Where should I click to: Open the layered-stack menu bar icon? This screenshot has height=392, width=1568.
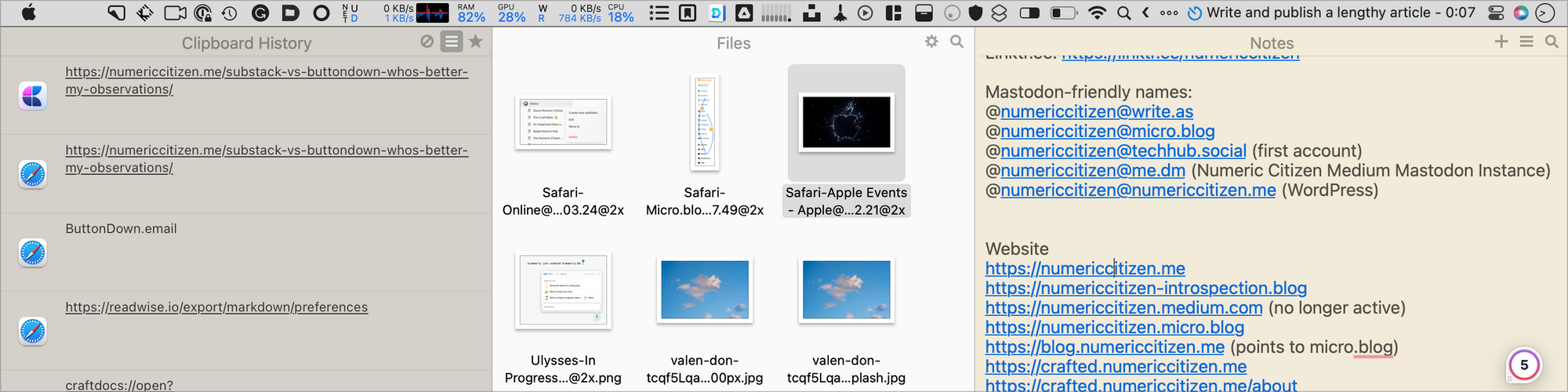click(x=999, y=13)
